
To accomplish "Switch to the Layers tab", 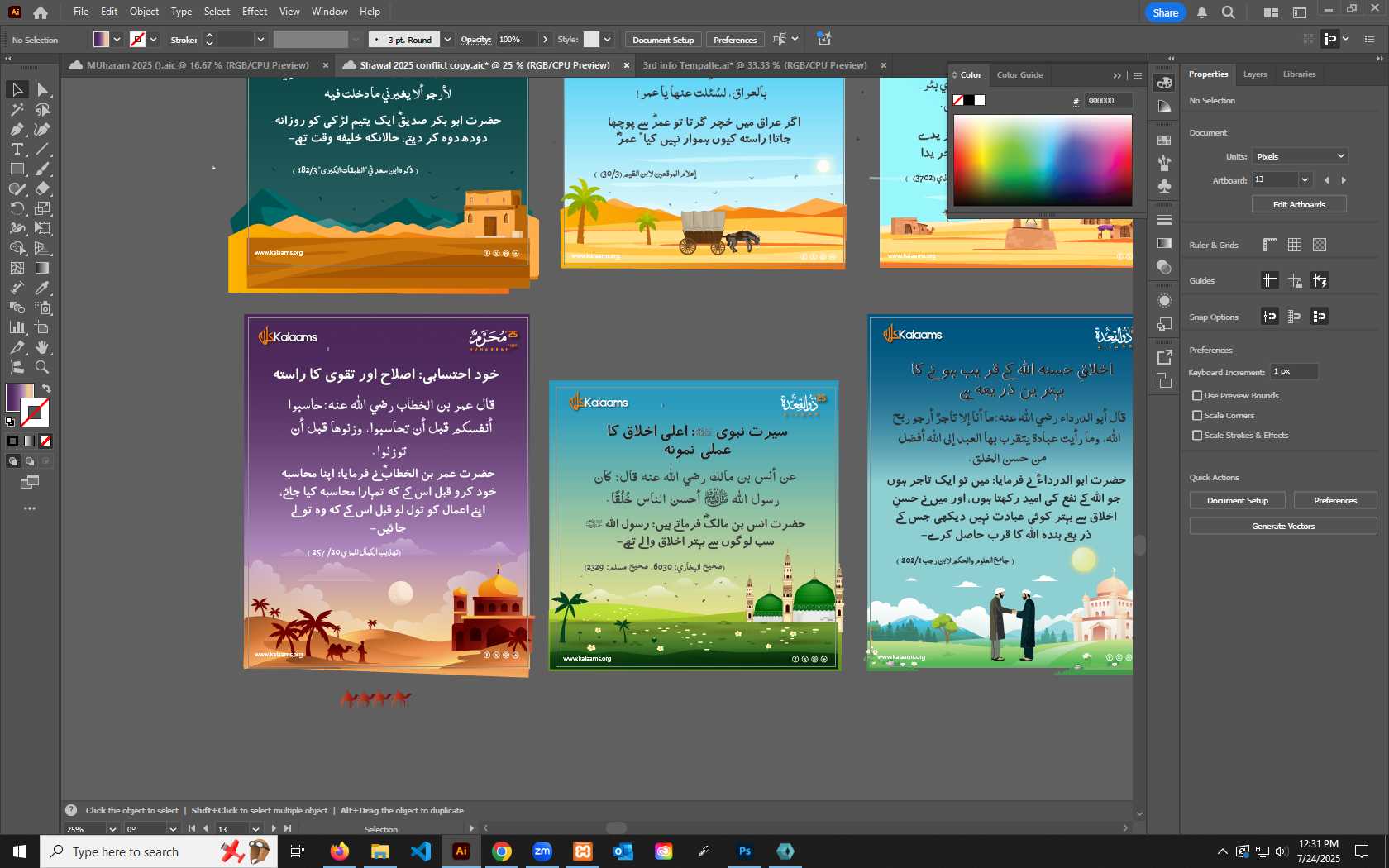I will (x=1254, y=74).
